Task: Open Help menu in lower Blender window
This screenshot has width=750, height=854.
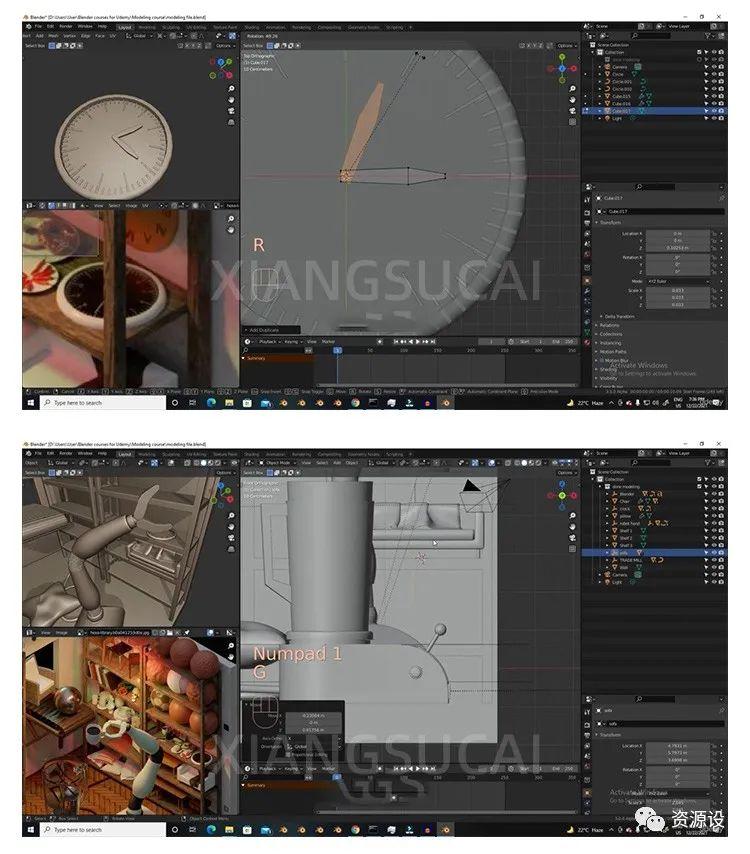Action: [102, 454]
